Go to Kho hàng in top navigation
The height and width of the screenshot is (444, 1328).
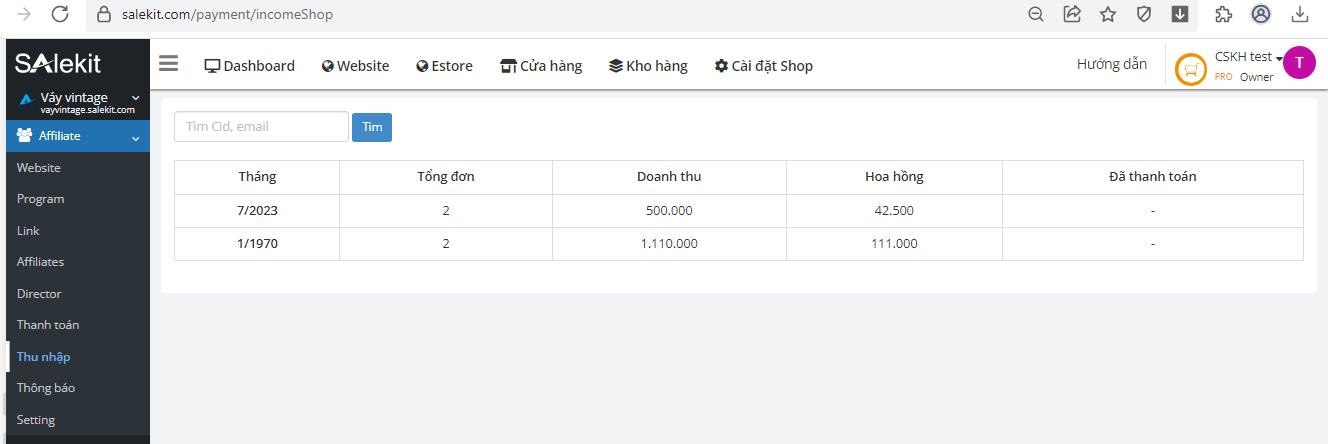point(648,66)
